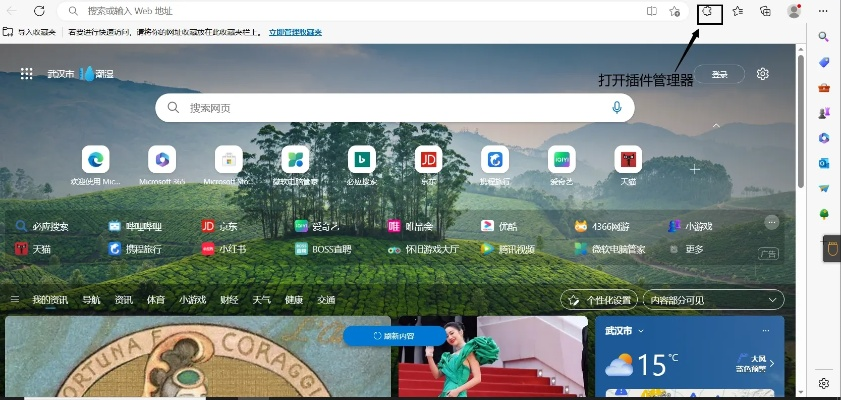Open the BOSS直聘 shortcut link
This screenshot has width=841, height=400.
pyautogui.click(x=323, y=249)
